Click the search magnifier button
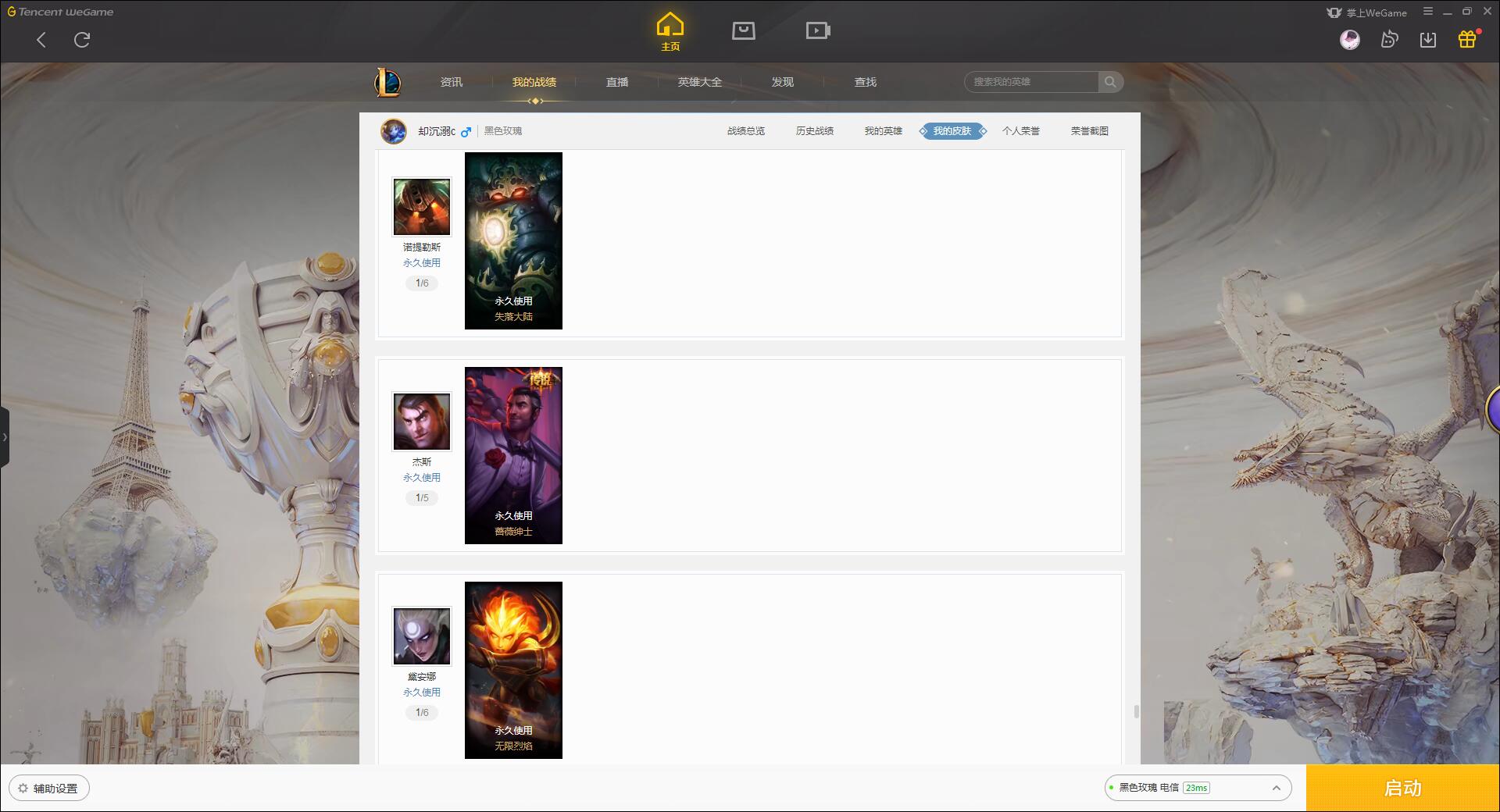This screenshot has height=812, width=1500. coord(1110,82)
